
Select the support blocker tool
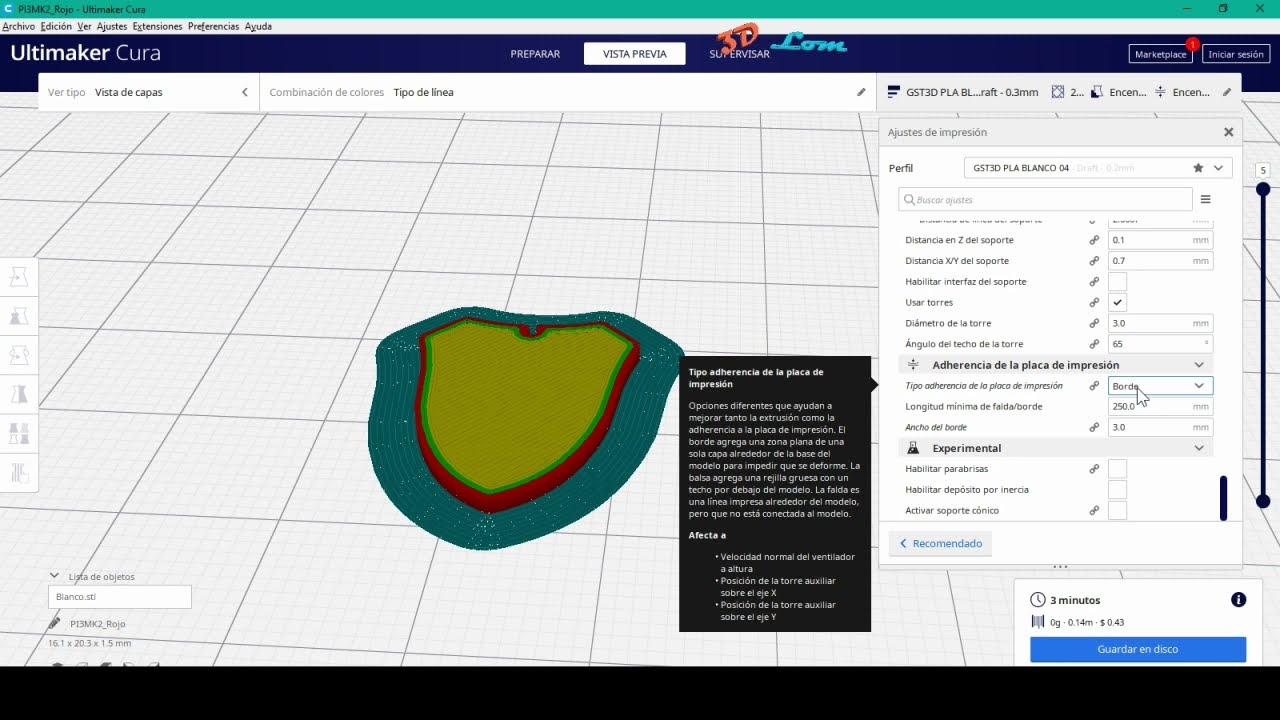pyautogui.click(x=19, y=472)
